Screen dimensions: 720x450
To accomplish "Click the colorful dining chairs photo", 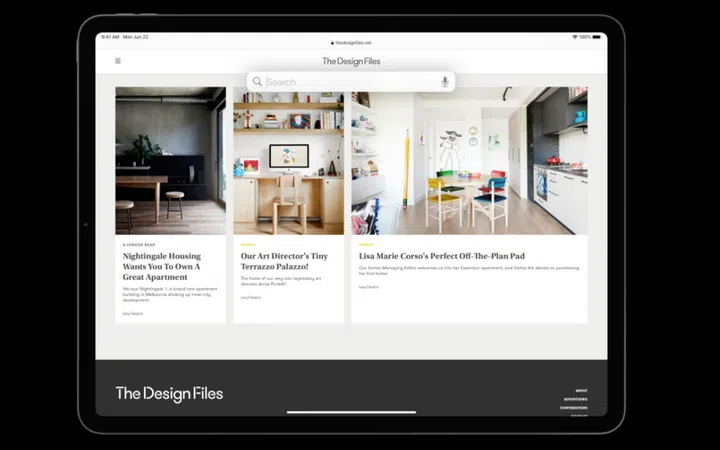I will pos(469,160).
